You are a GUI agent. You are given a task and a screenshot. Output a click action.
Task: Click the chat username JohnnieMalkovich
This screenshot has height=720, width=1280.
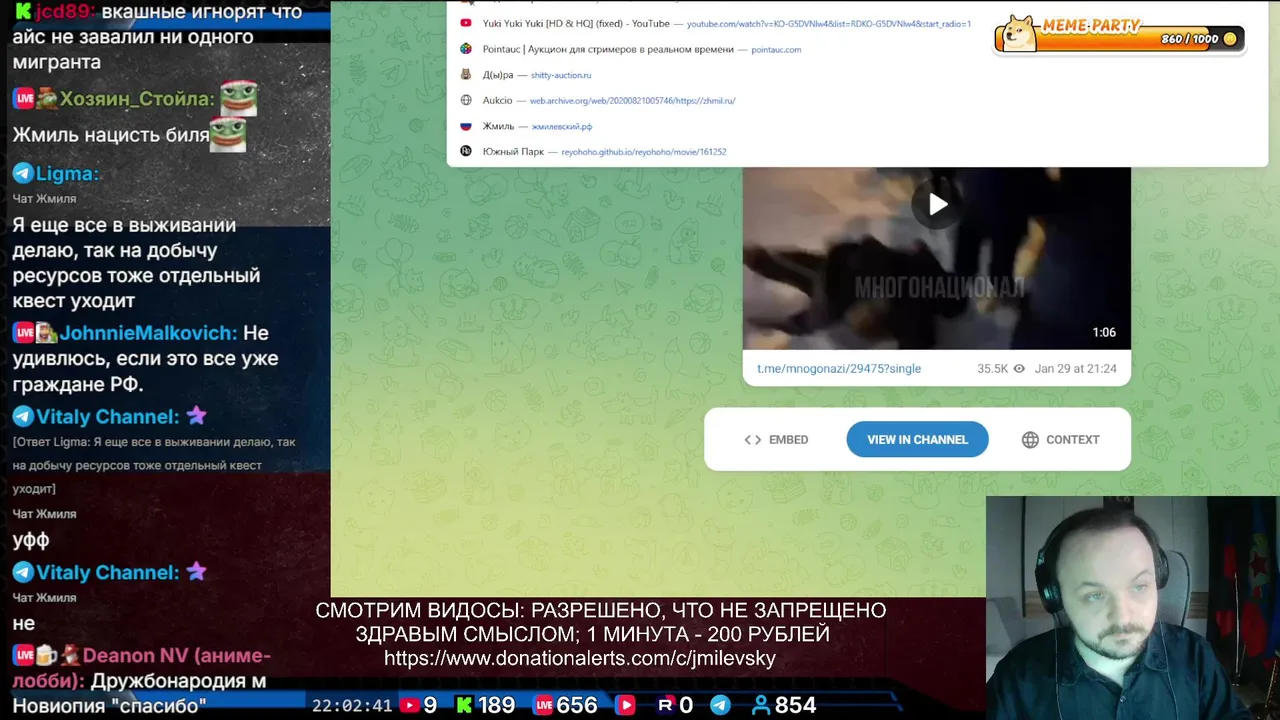(x=148, y=333)
